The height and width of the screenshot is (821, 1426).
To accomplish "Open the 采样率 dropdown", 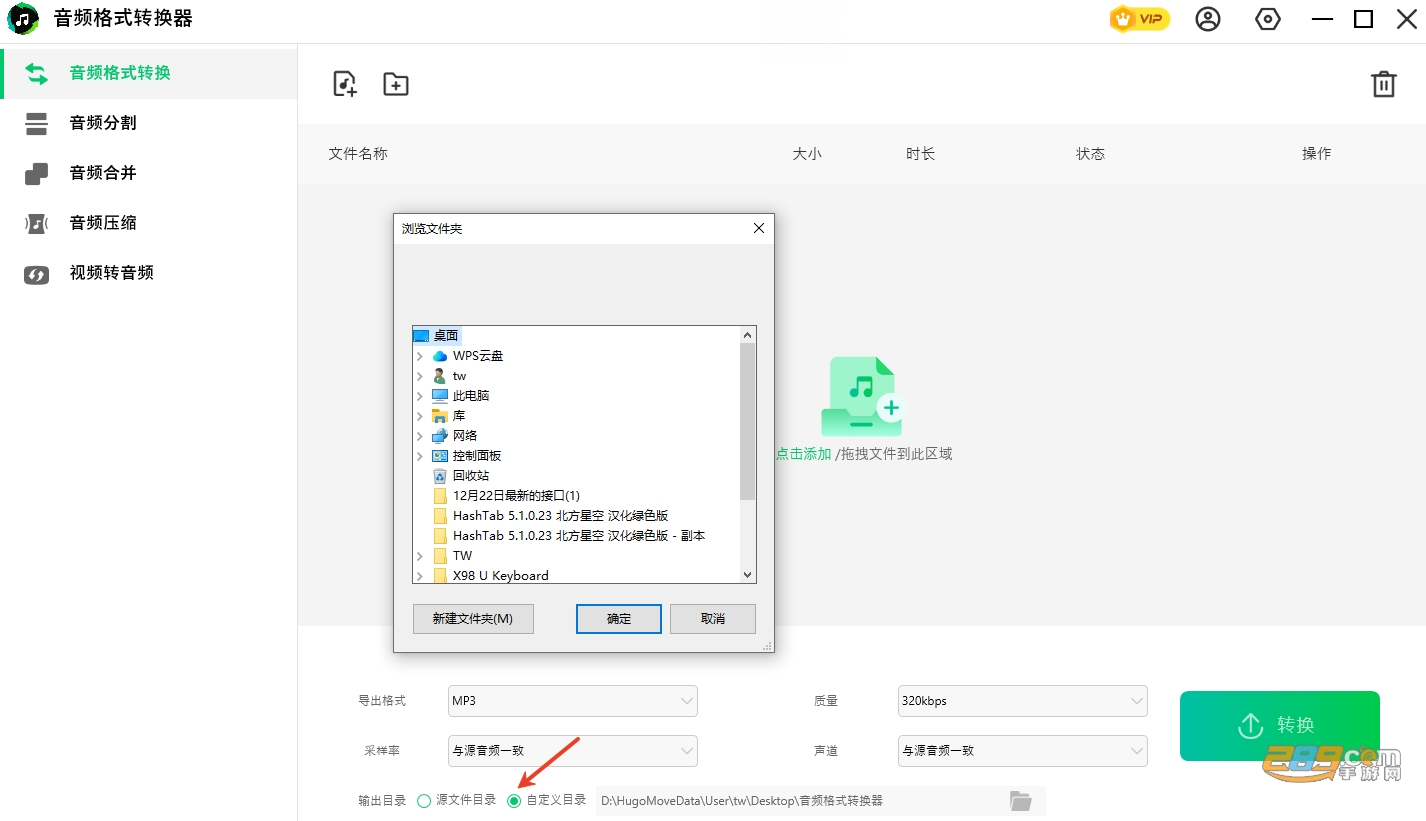I will [573, 751].
